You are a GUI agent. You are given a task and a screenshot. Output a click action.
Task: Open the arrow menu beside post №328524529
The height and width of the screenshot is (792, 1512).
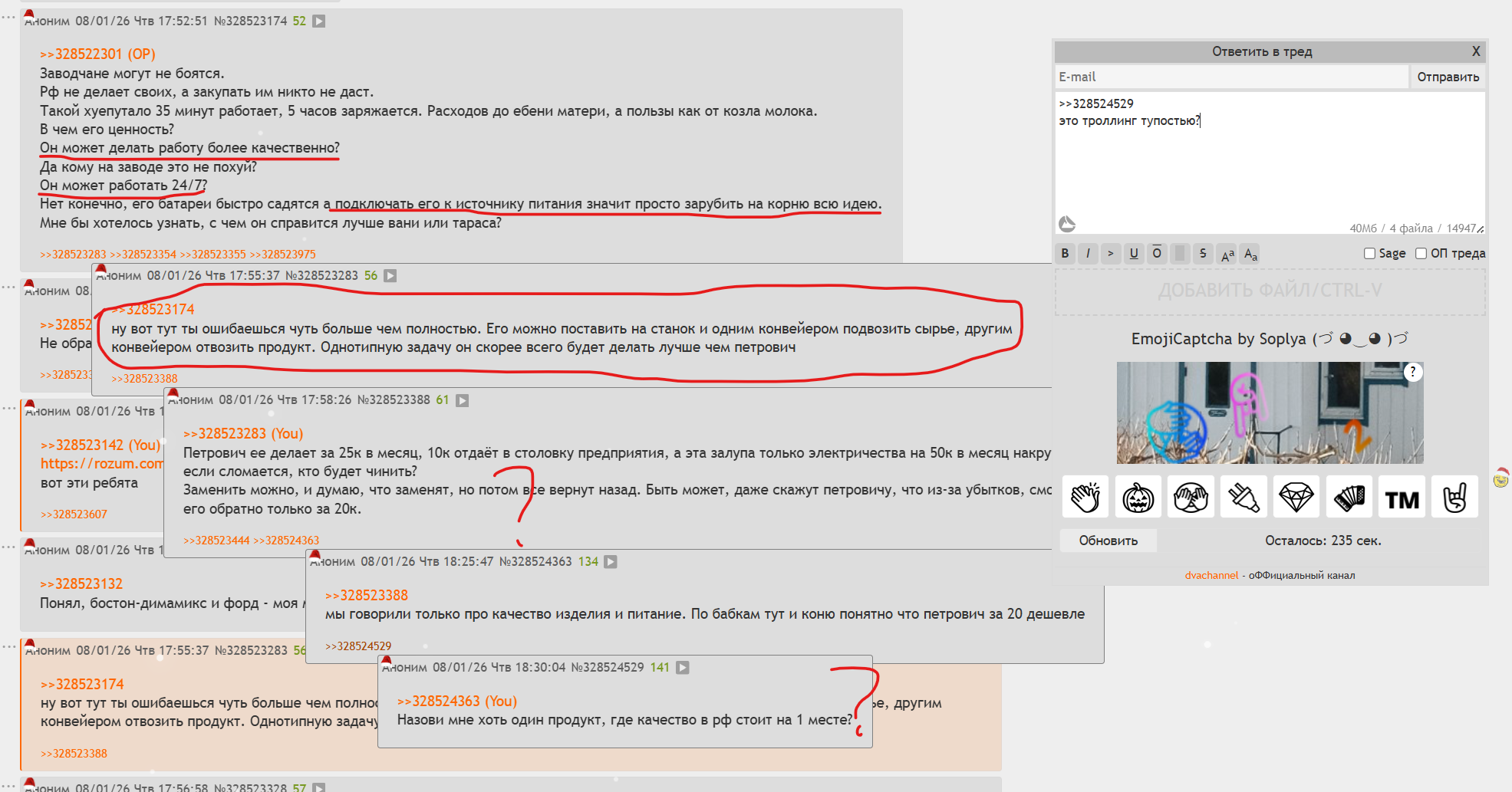(683, 668)
